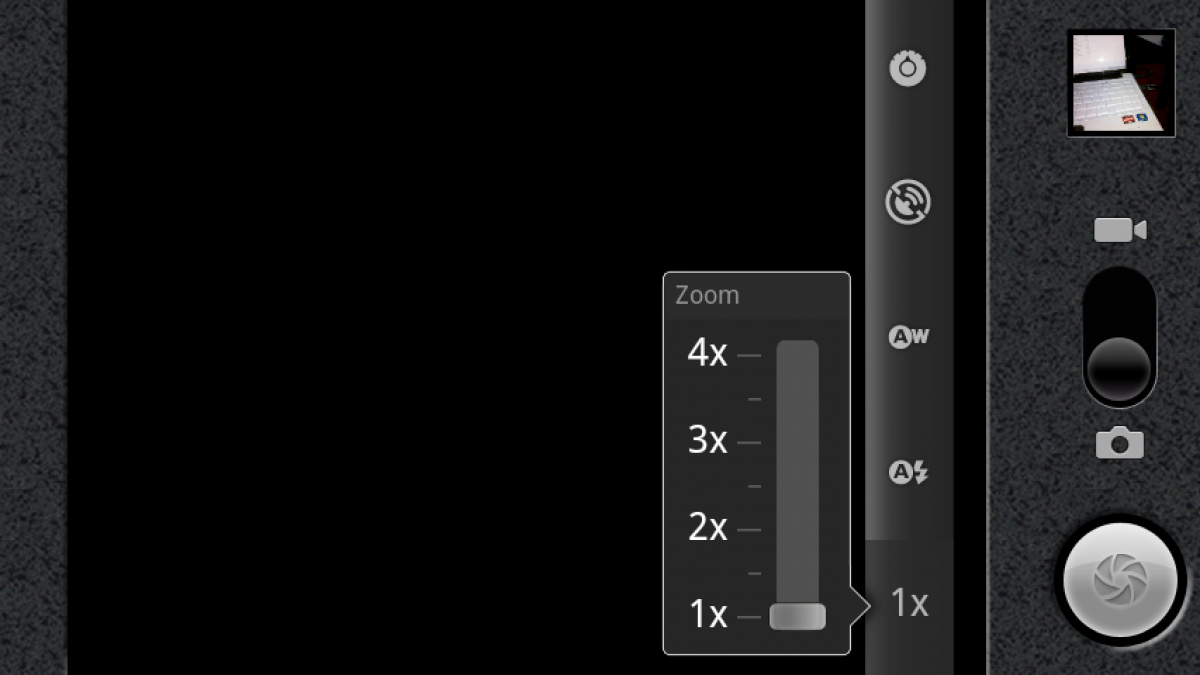
Task: Open the auto white balance setting
Action: click(908, 337)
